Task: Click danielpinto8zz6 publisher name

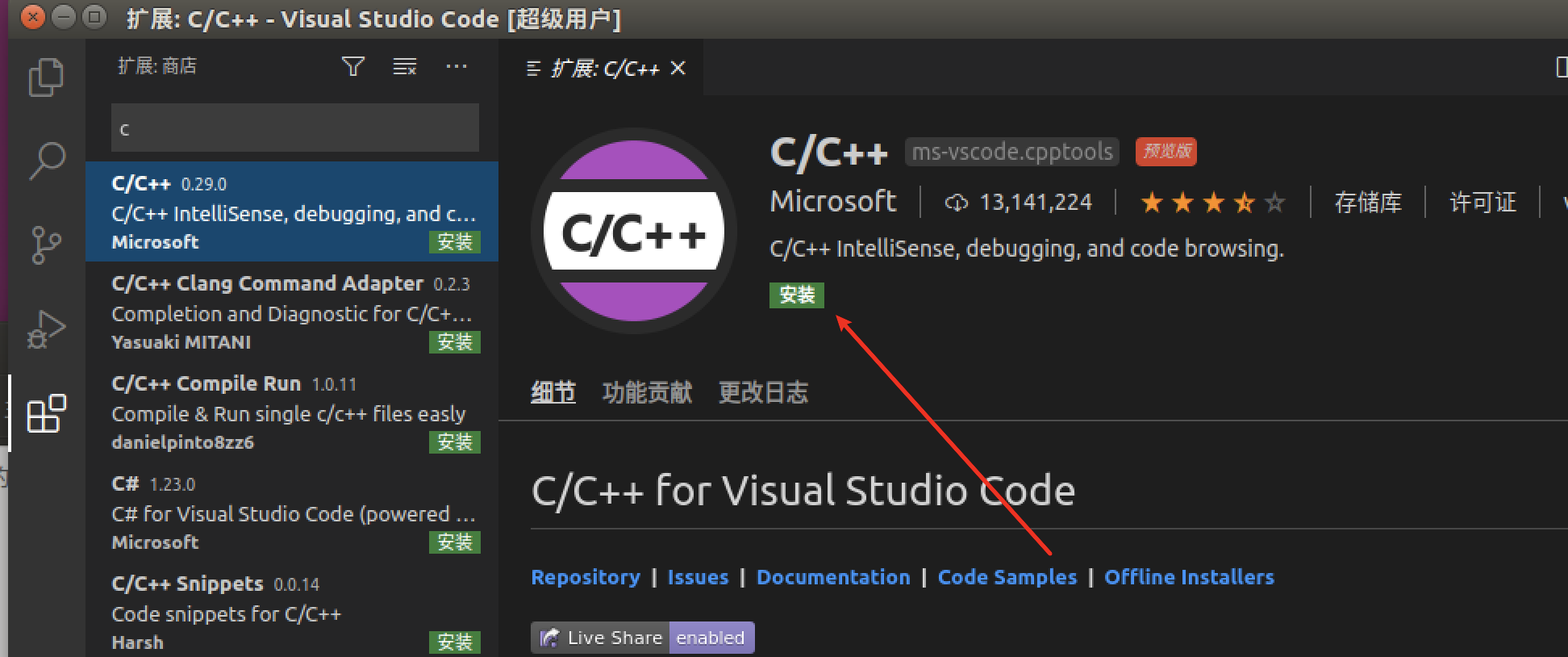Action: tap(183, 442)
